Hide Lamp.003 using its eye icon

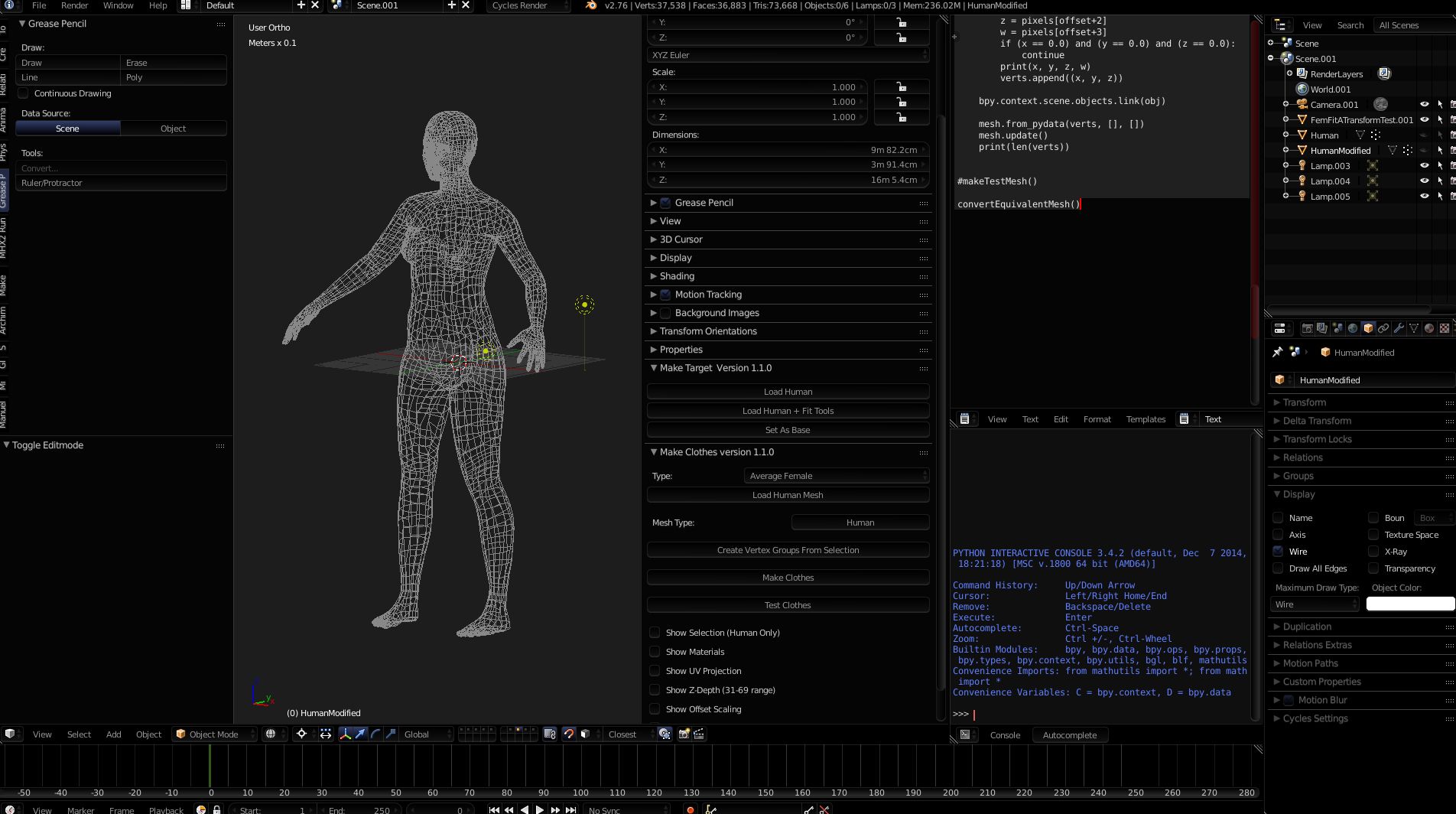click(1424, 166)
